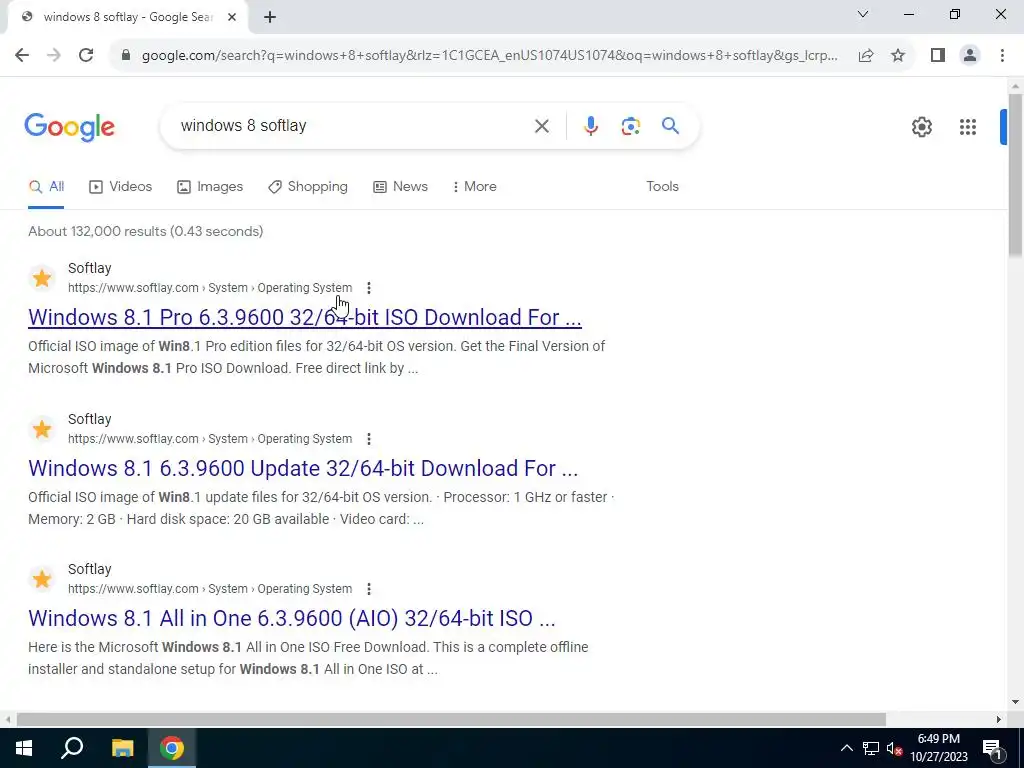
Task: Click the Chrome taskbar icon
Action: [x=172, y=748]
